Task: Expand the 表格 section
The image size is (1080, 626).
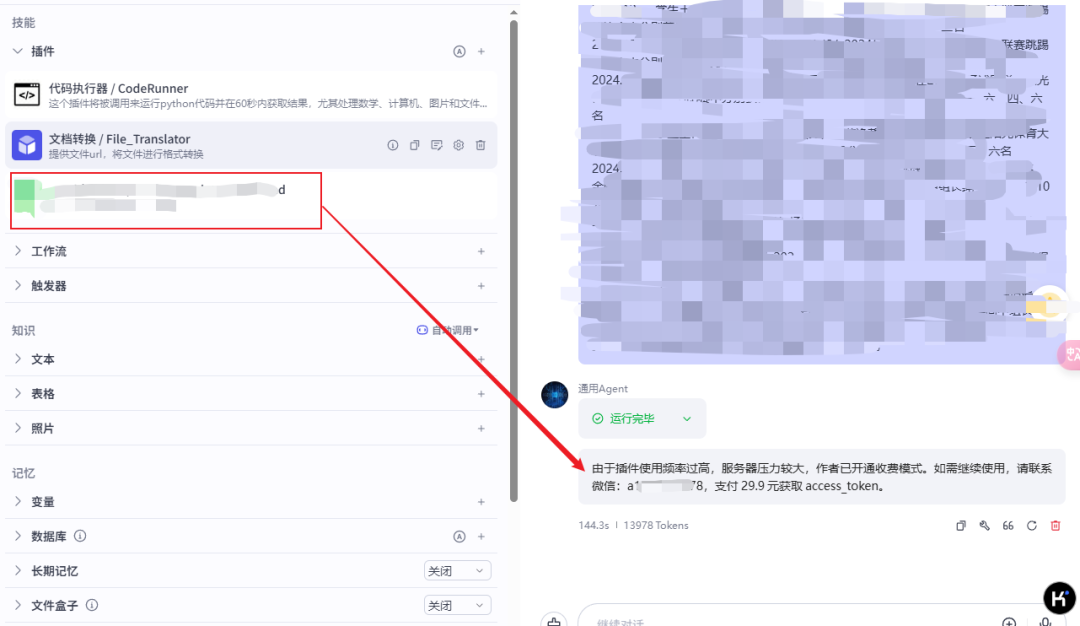Action: coord(18,393)
